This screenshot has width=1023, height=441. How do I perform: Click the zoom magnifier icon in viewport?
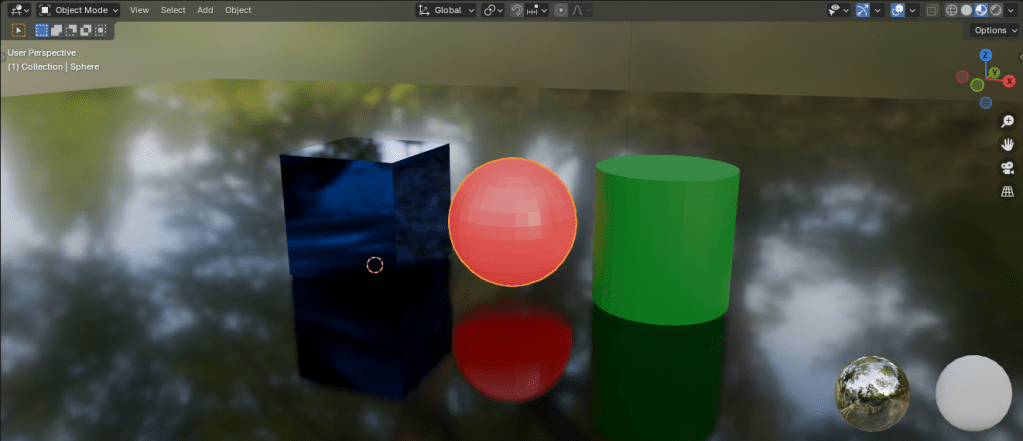(1007, 121)
